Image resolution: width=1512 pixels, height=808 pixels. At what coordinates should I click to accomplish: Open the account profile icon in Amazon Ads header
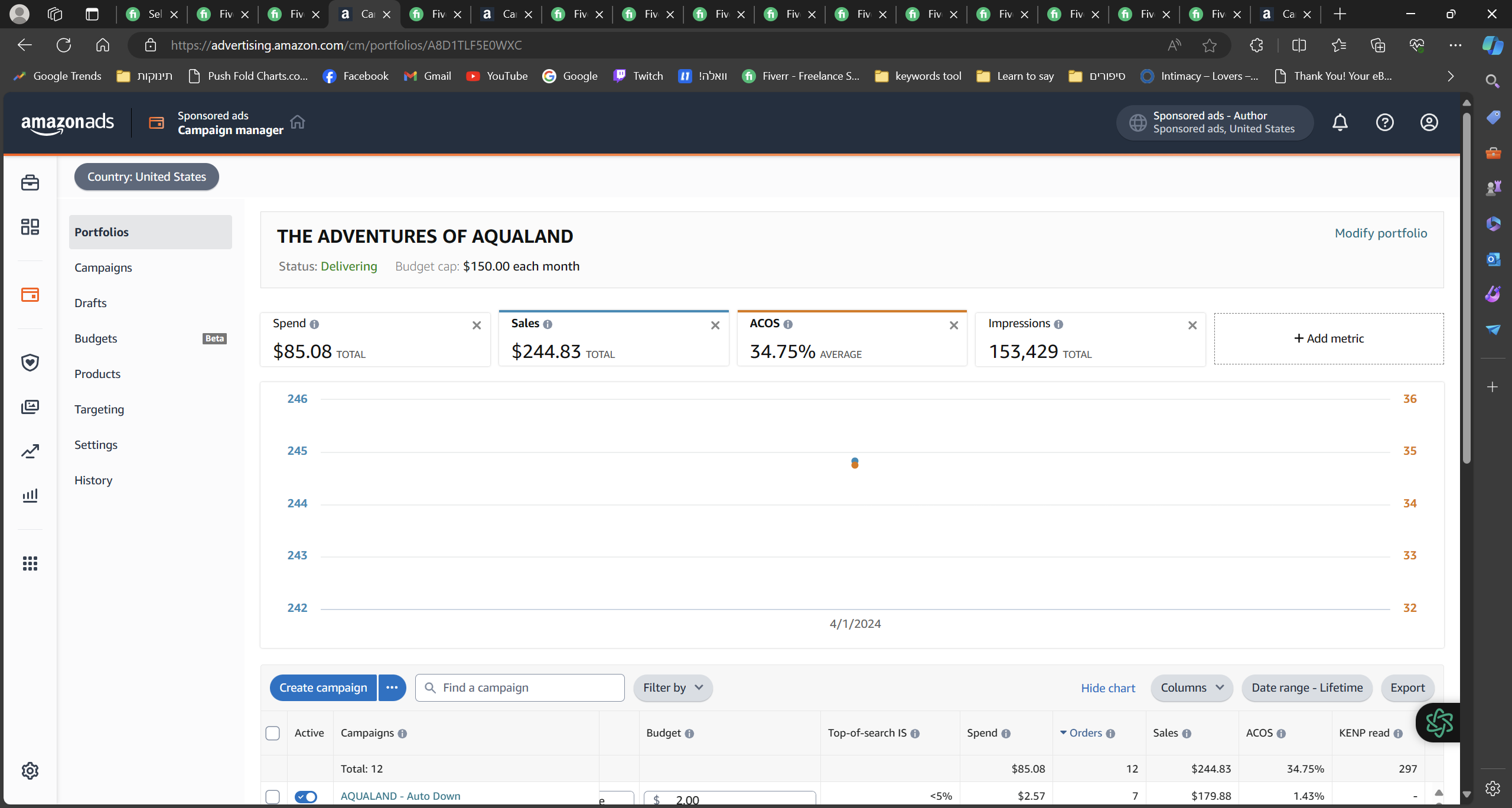(1429, 122)
